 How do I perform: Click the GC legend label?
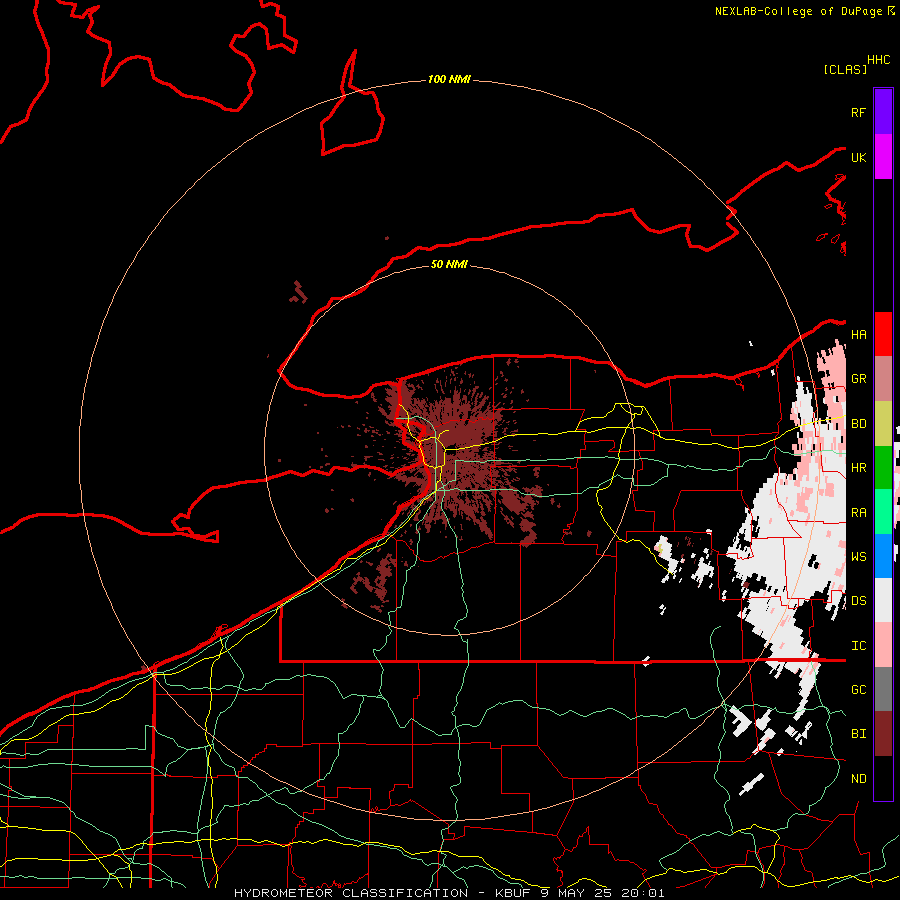click(859, 690)
